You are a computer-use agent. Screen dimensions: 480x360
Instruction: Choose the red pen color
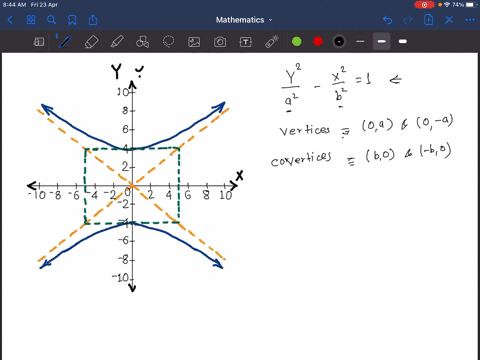coord(318,41)
